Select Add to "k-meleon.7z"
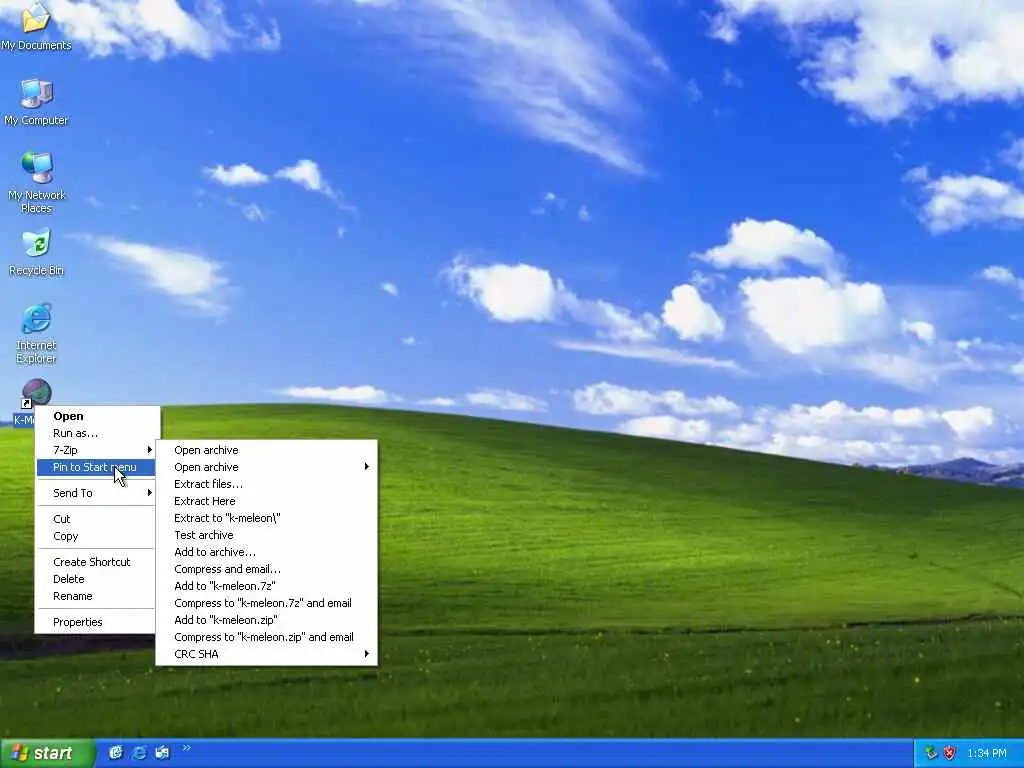This screenshot has height=768, width=1024. pyautogui.click(x=266, y=586)
